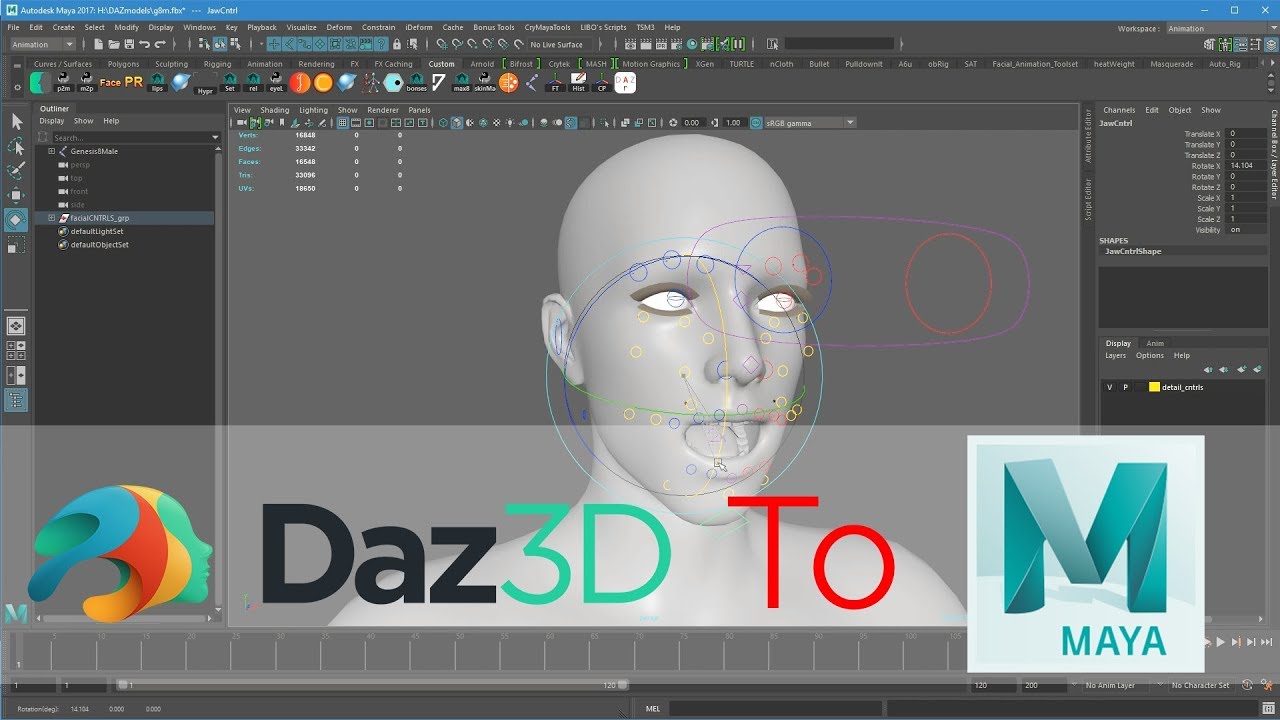Open the DAZ shelf icon
The width and height of the screenshot is (1280, 720).
click(627, 83)
